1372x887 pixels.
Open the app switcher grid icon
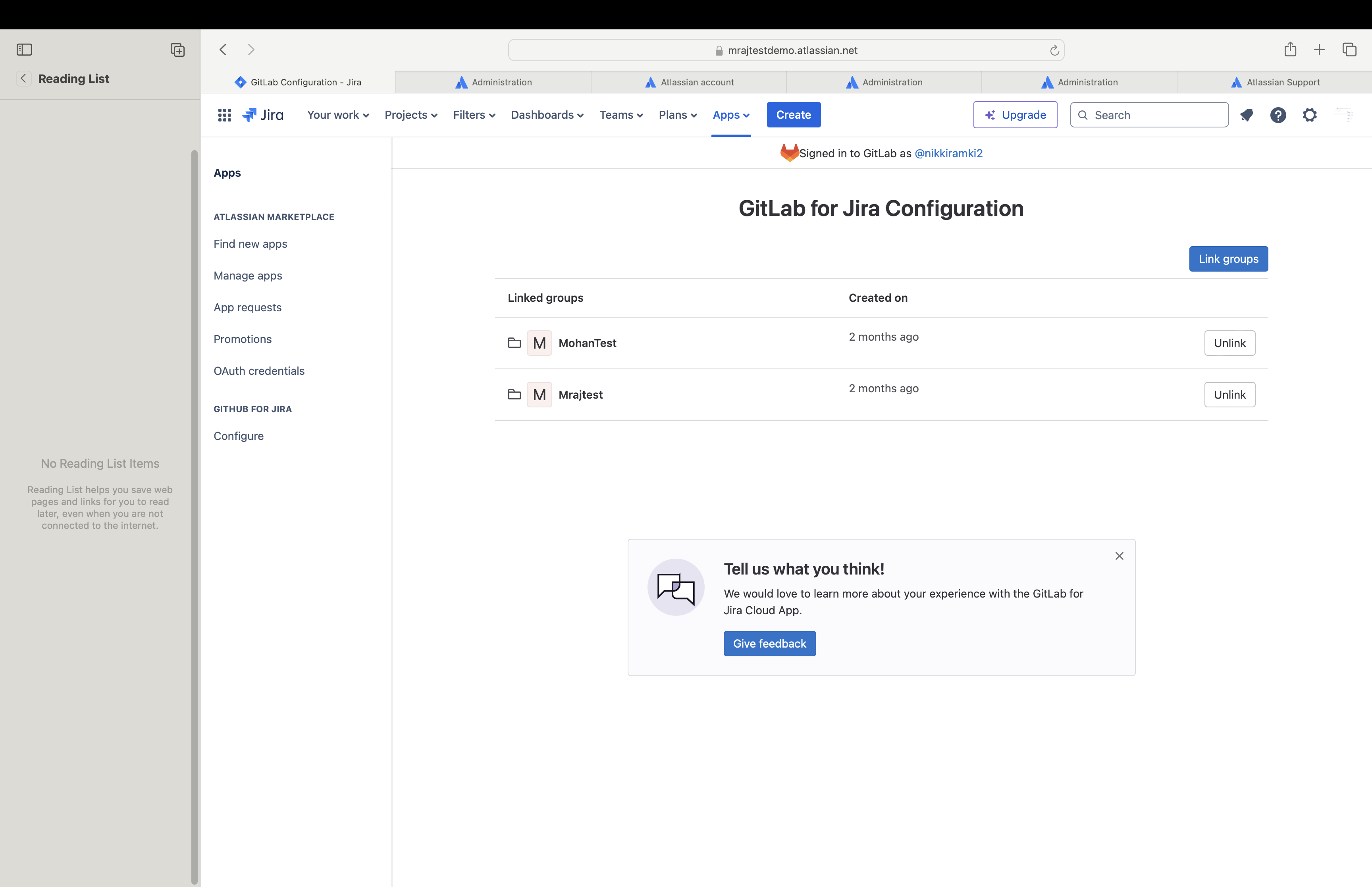224,115
